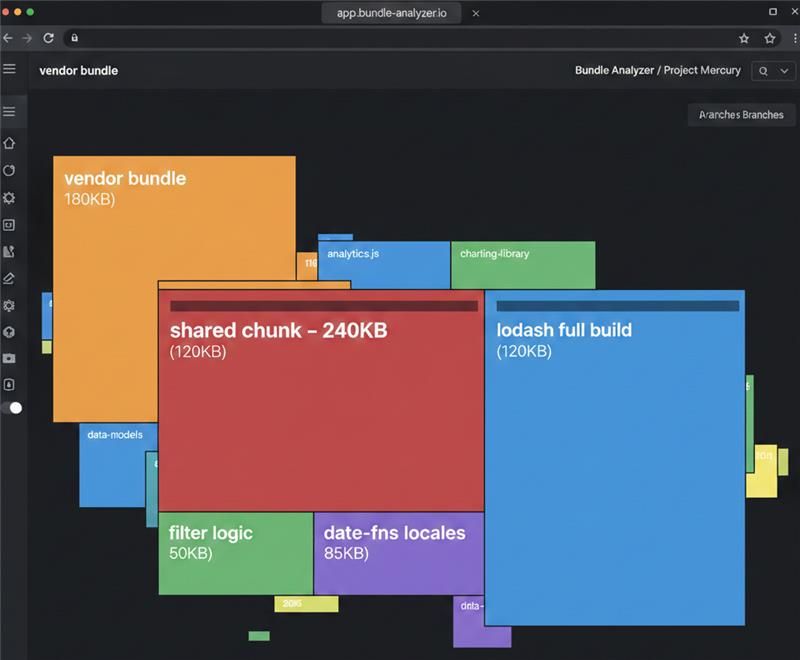The width and height of the screenshot is (800, 660).
Task: Click the Project Mercury breadcrumb link
Action: pyautogui.click(x=705, y=71)
